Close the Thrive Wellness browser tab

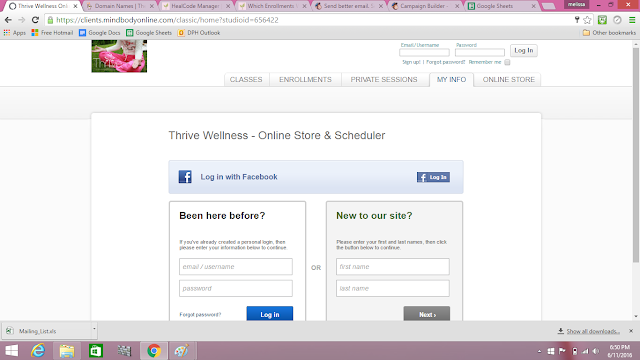(75, 6)
